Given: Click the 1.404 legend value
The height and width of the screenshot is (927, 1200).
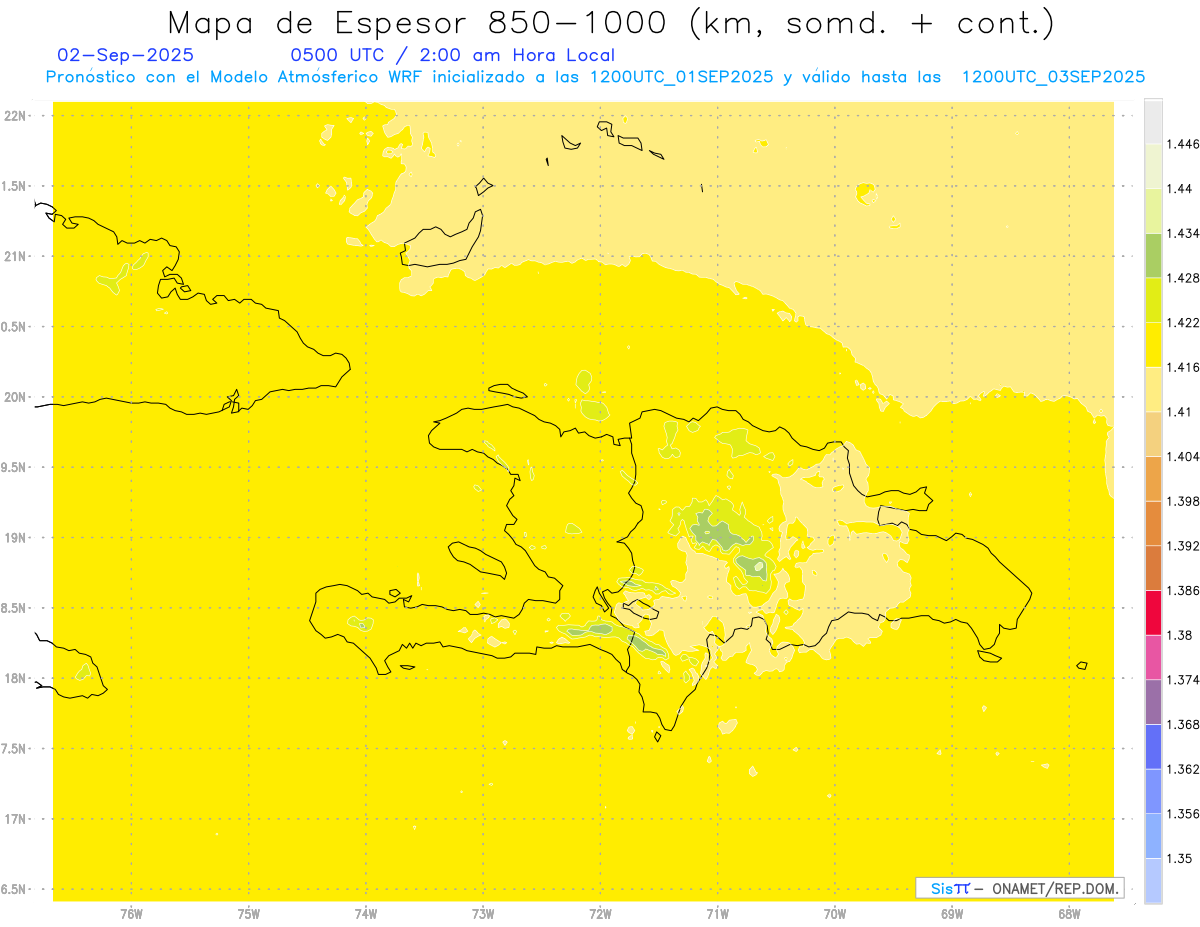Looking at the screenshot, I should pos(1183,456).
